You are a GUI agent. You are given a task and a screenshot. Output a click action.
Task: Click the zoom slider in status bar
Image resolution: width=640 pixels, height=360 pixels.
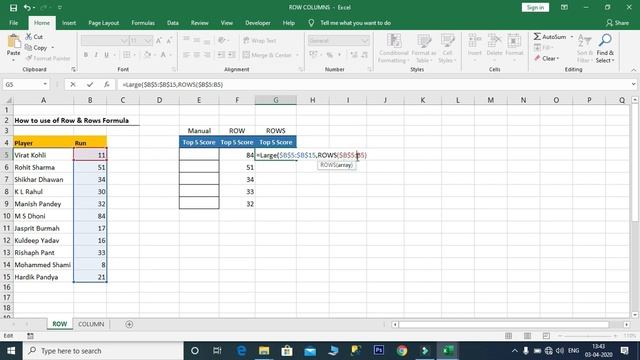pos(587,336)
